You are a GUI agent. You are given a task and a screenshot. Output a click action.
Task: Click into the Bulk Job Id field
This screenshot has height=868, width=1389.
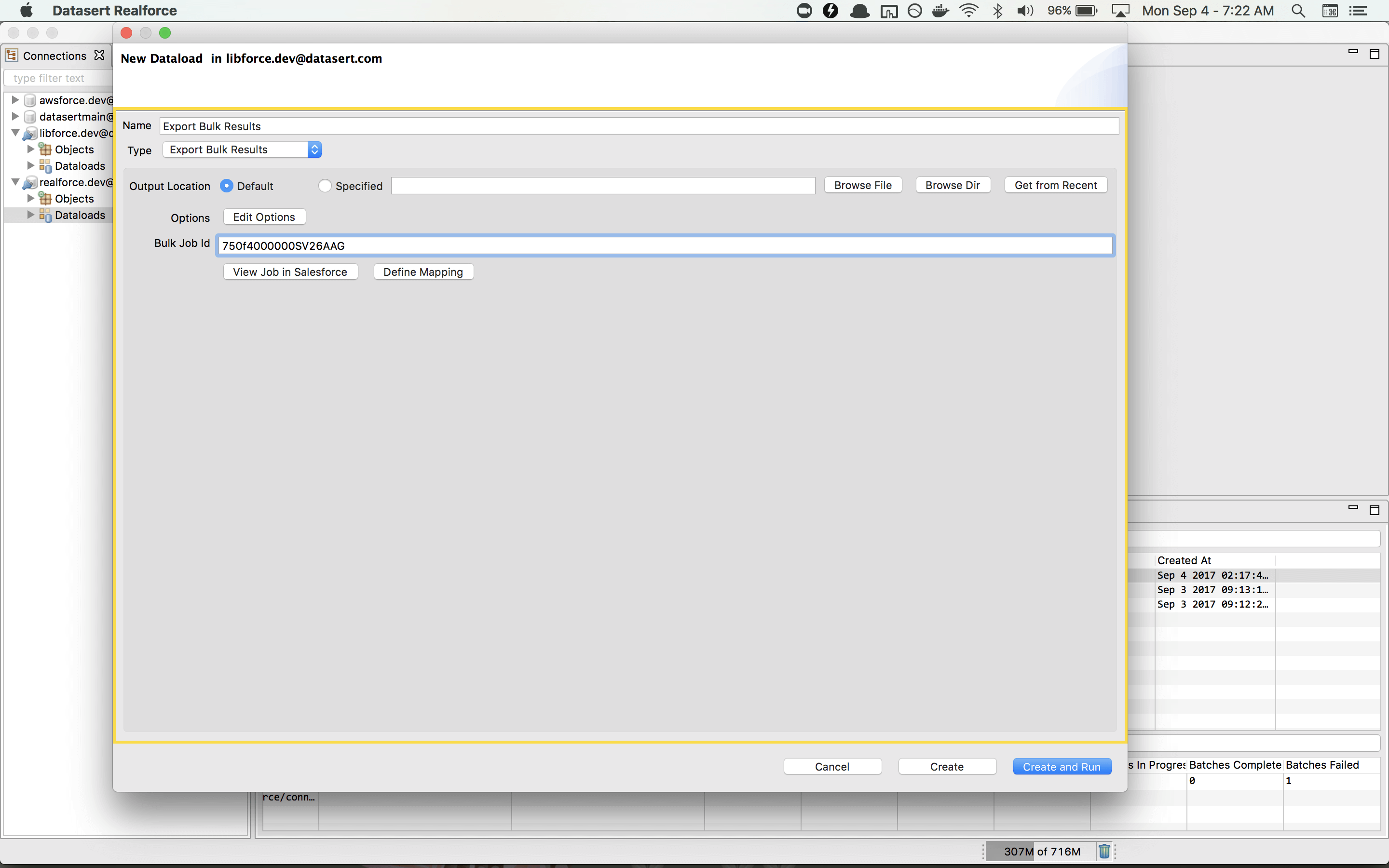[x=665, y=246]
